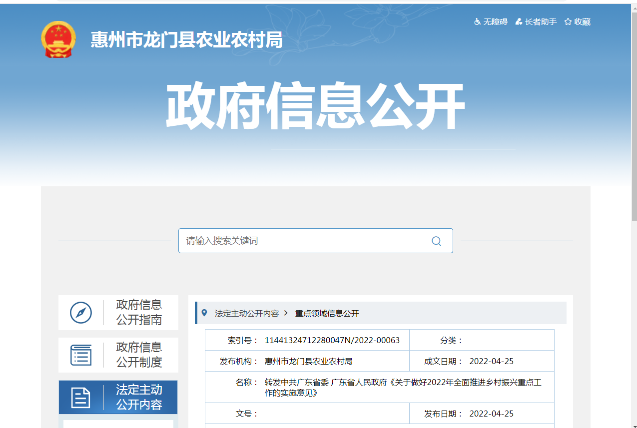Screen dimensions: 637x428
Task: Click the 政府信息公开 banner heading
Action: [315, 106]
